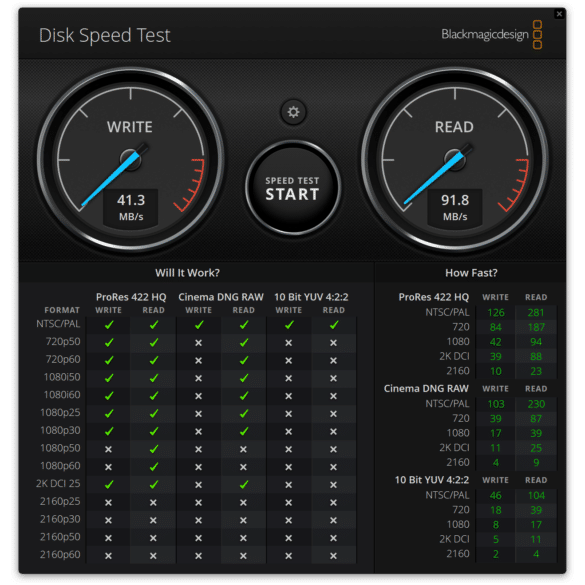Screen dimensions: 585x585
Task: Click ProRes NTSC/PAL read value 281
Action: click(536, 313)
